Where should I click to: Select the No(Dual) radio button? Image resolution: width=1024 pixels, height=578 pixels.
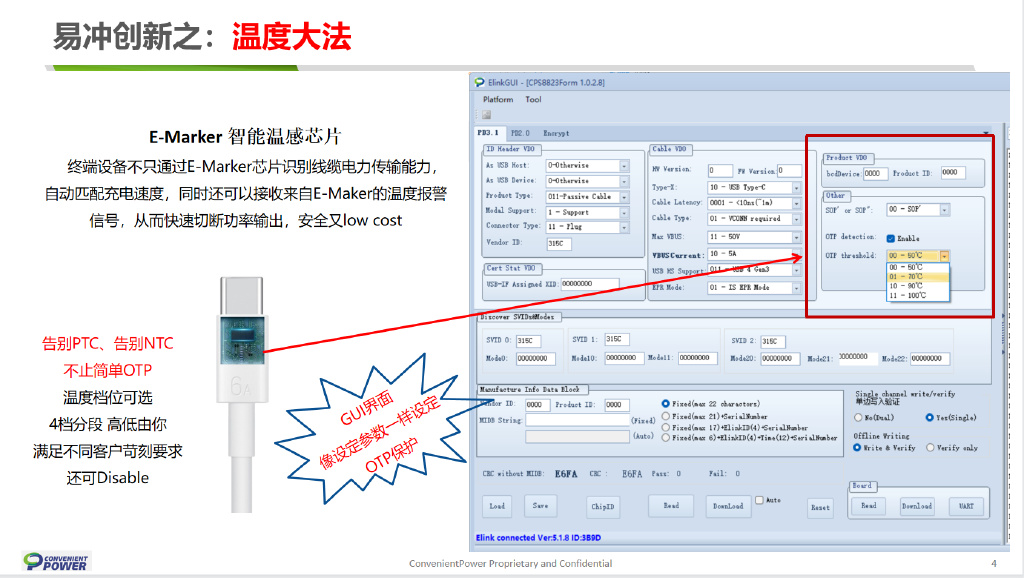858,417
